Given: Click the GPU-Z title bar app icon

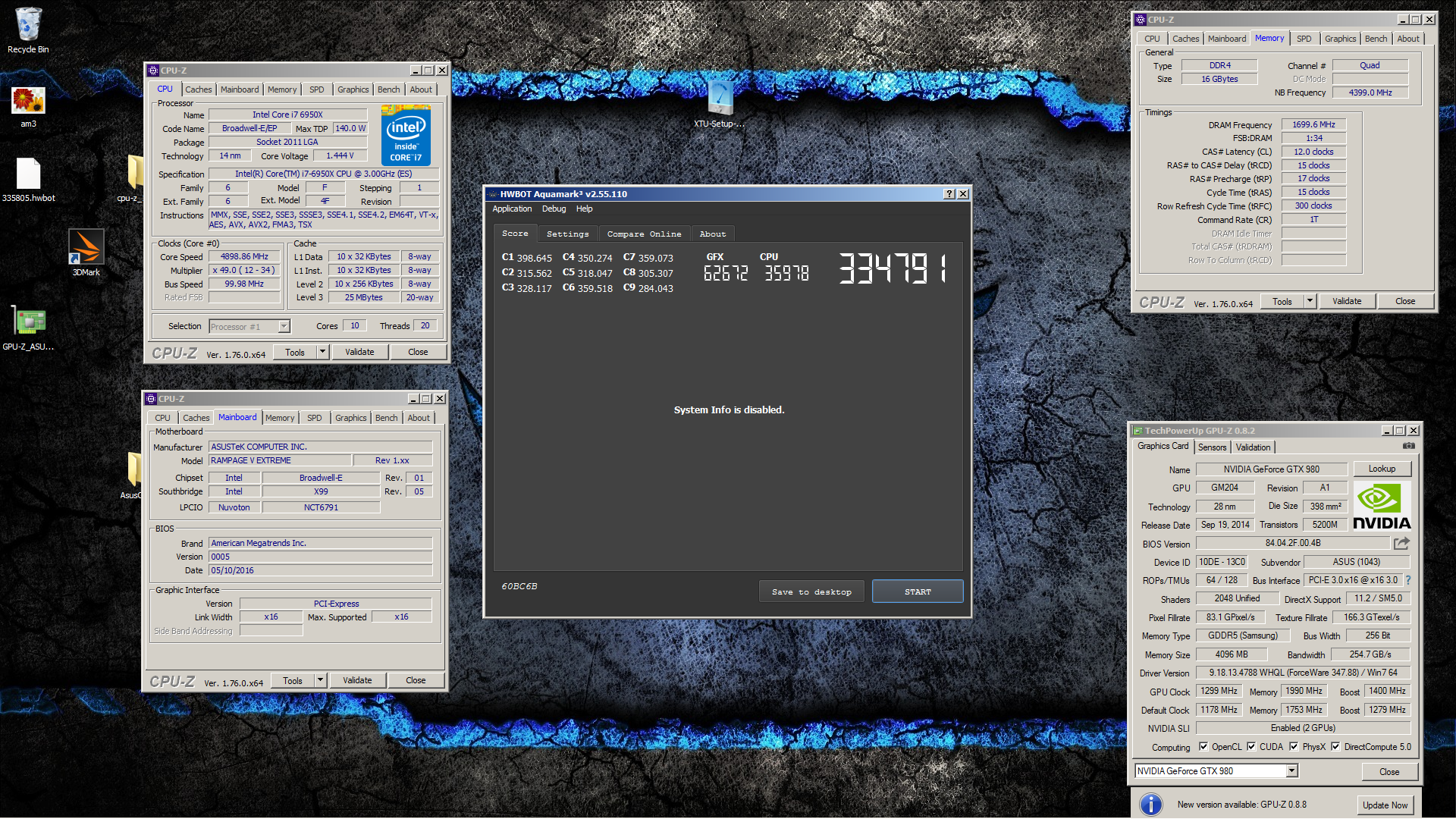Looking at the screenshot, I should (1137, 431).
